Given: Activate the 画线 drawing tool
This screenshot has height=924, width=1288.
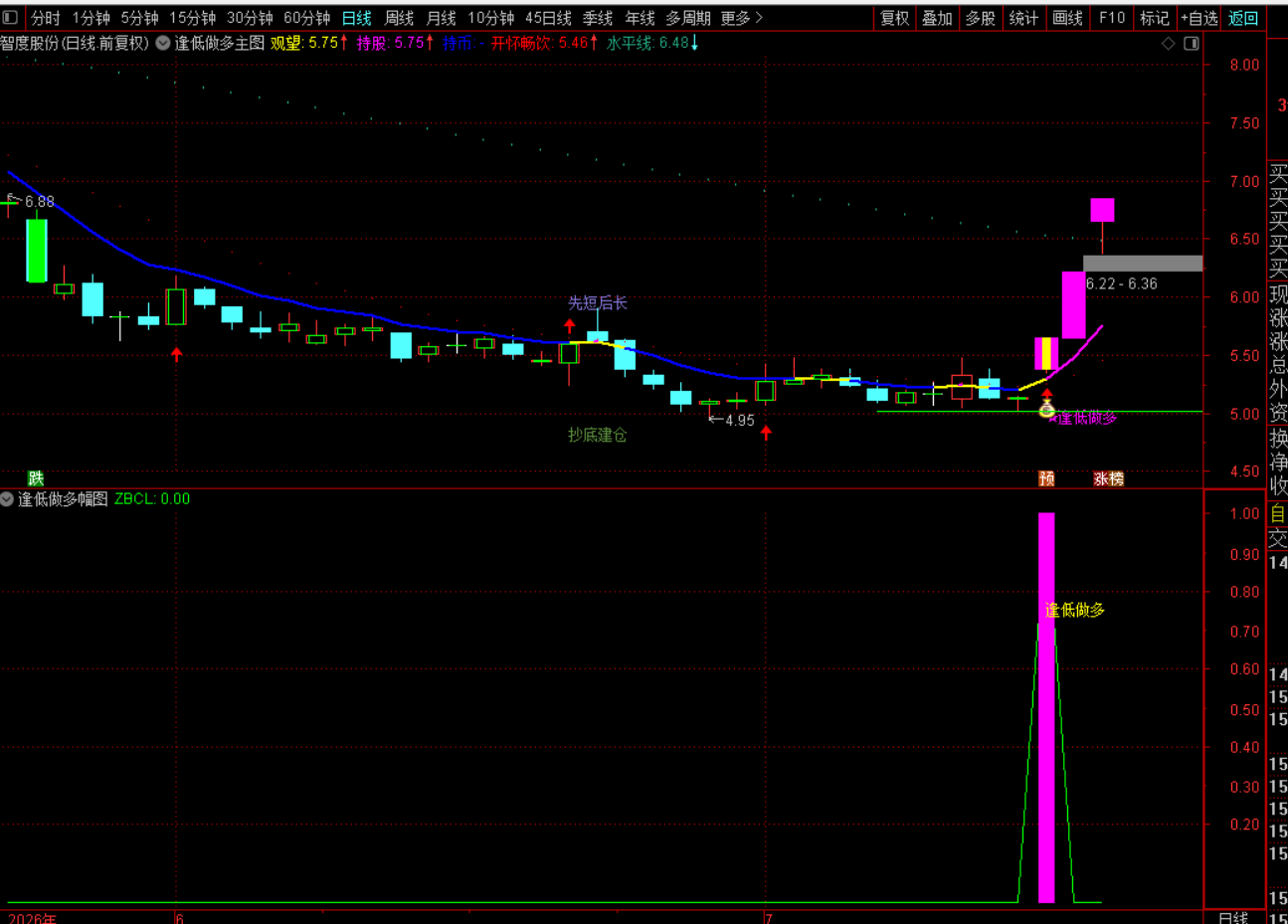Looking at the screenshot, I should point(1067,18).
